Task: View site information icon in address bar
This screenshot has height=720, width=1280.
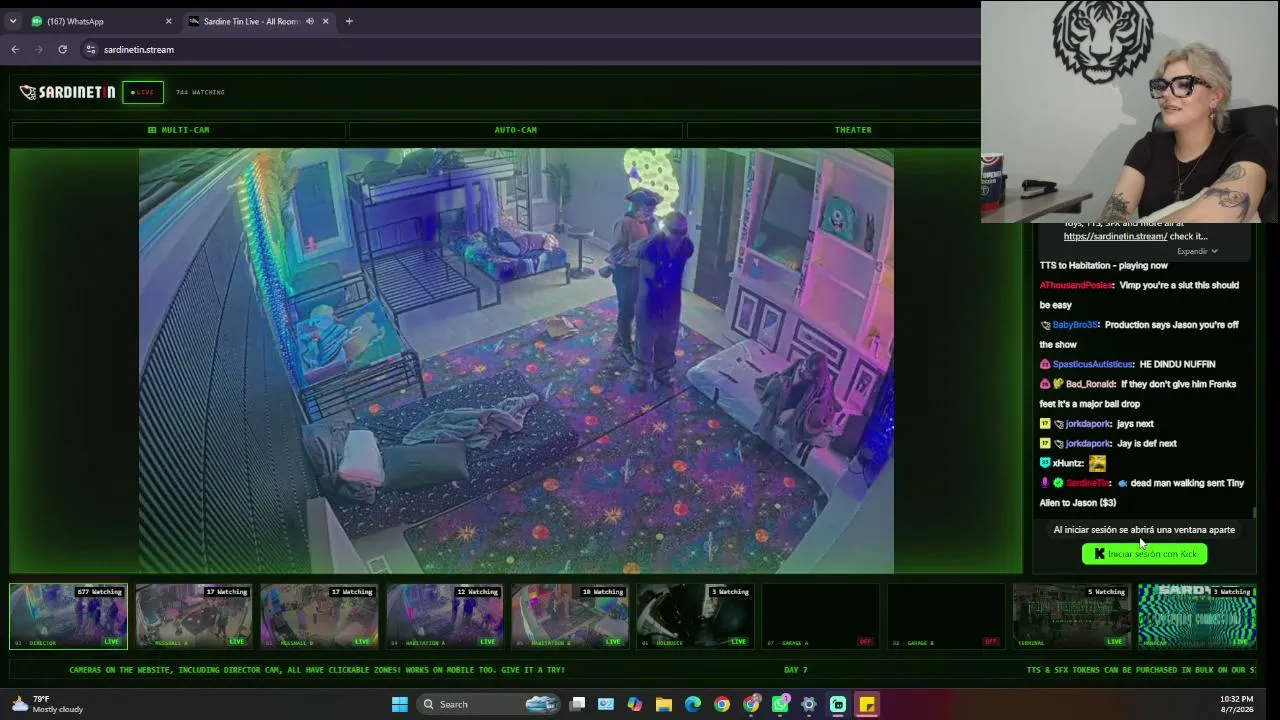Action: (91, 49)
